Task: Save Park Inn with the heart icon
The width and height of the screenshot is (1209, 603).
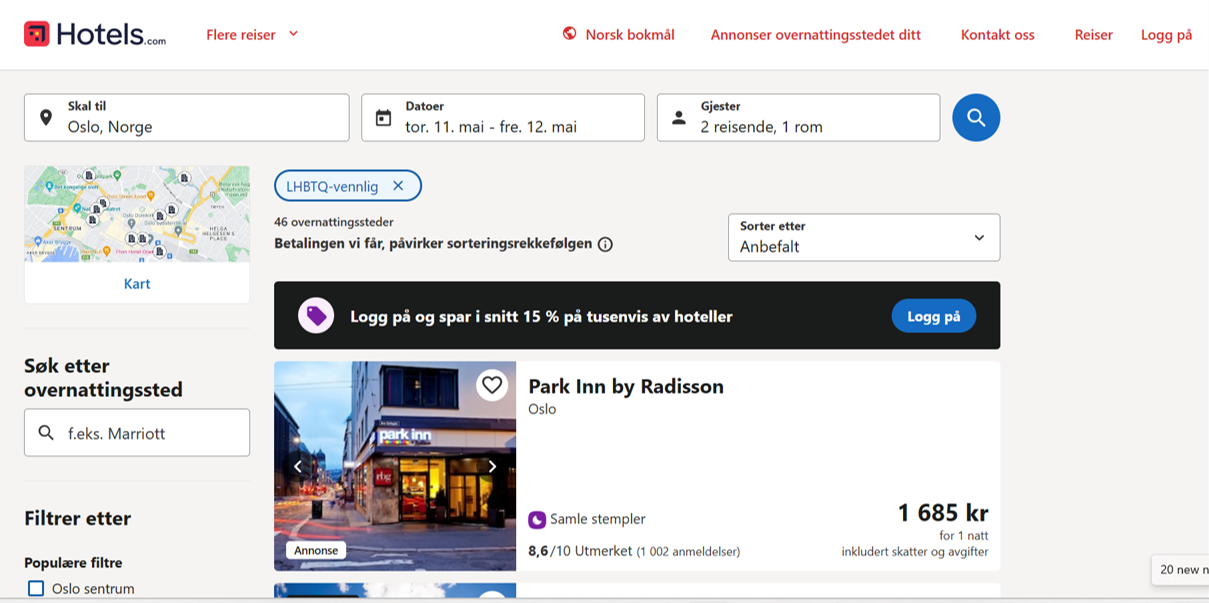Action: pyautogui.click(x=491, y=385)
